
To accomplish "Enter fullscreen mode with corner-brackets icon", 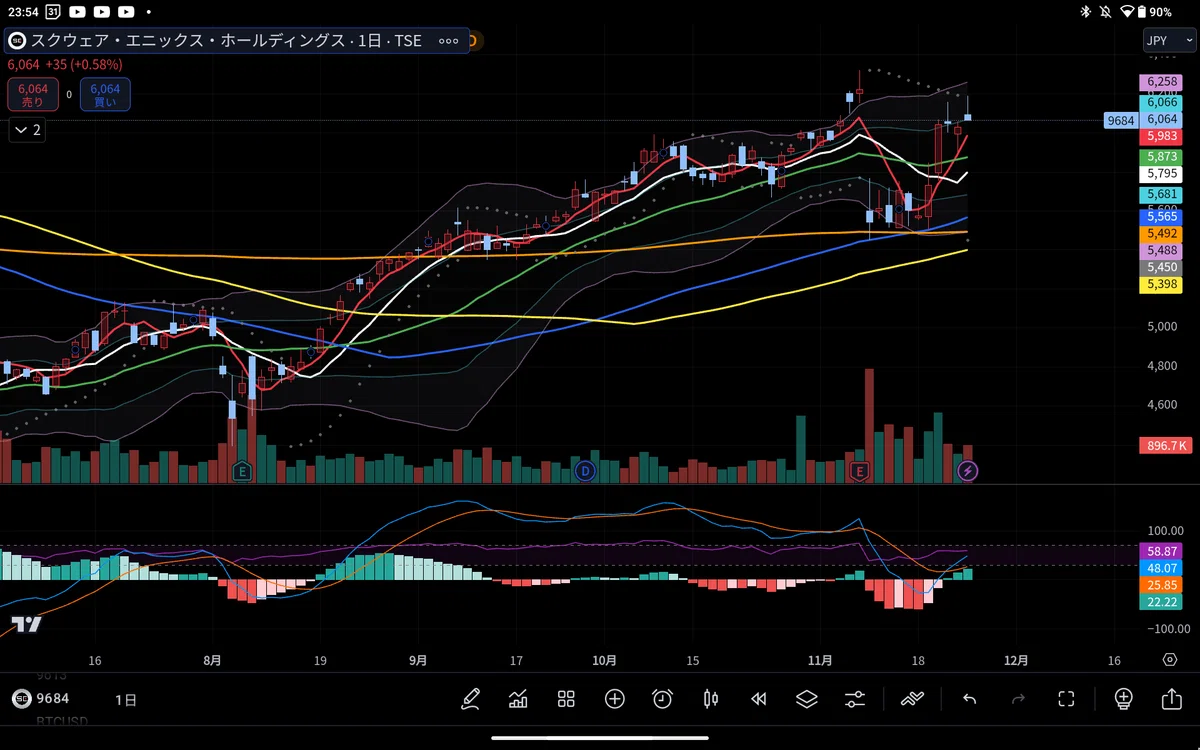I will [x=1066, y=699].
